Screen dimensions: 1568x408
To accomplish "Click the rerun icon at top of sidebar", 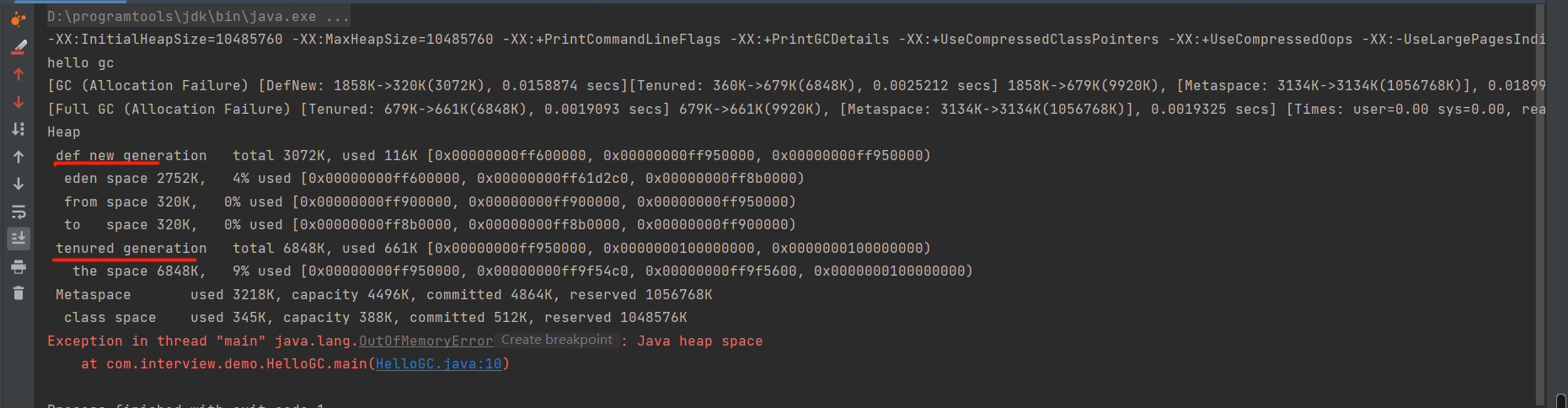I will click(x=18, y=19).
